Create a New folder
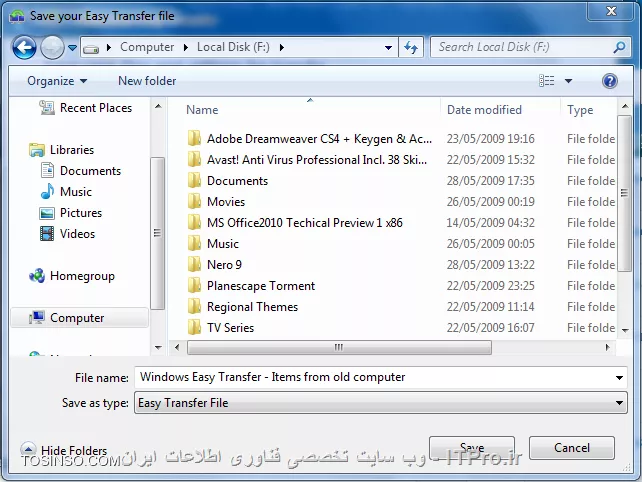The width and height of the screenshot is (642, 482). pyautogui.click(x=147, y=81)
